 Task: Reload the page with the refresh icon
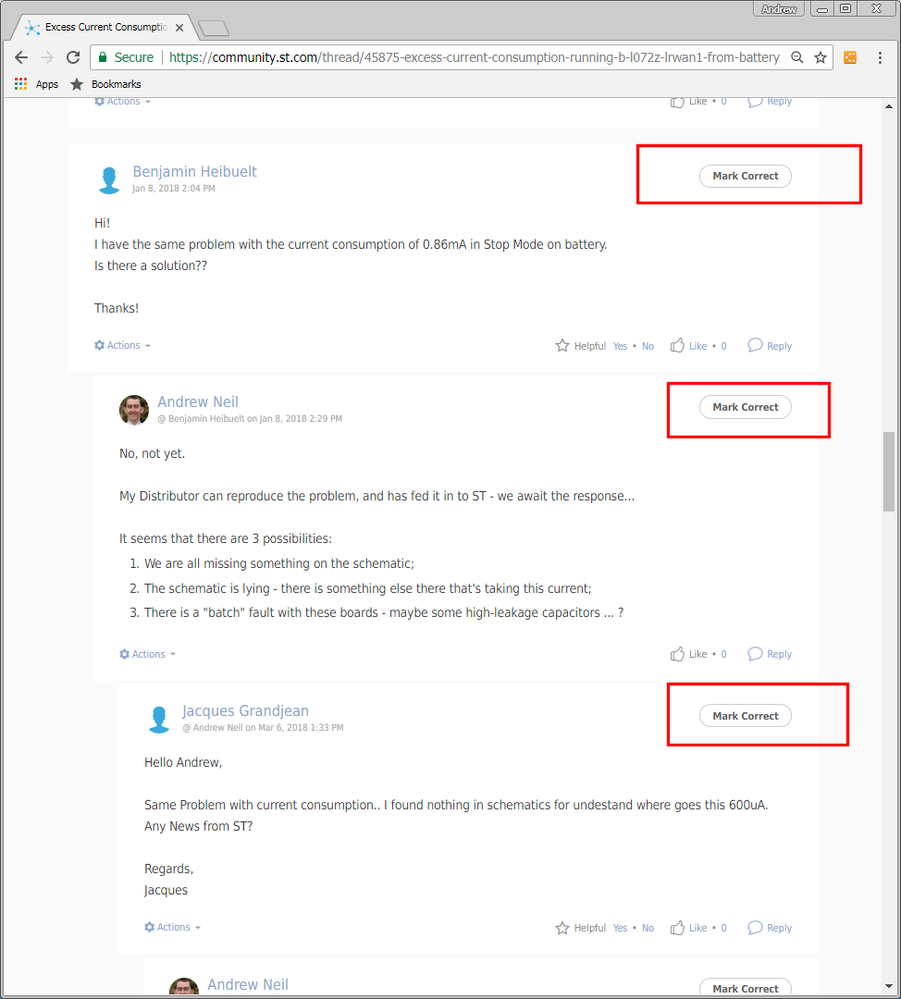pyautogui.click(x=73, y=57)
